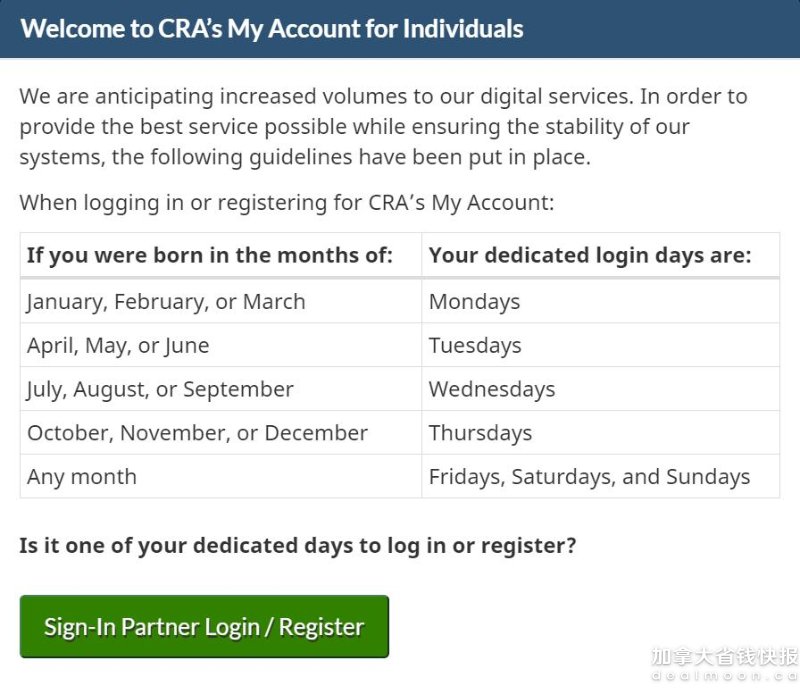
Task: Click the Mondays login day cell
Action: [601, 301]
